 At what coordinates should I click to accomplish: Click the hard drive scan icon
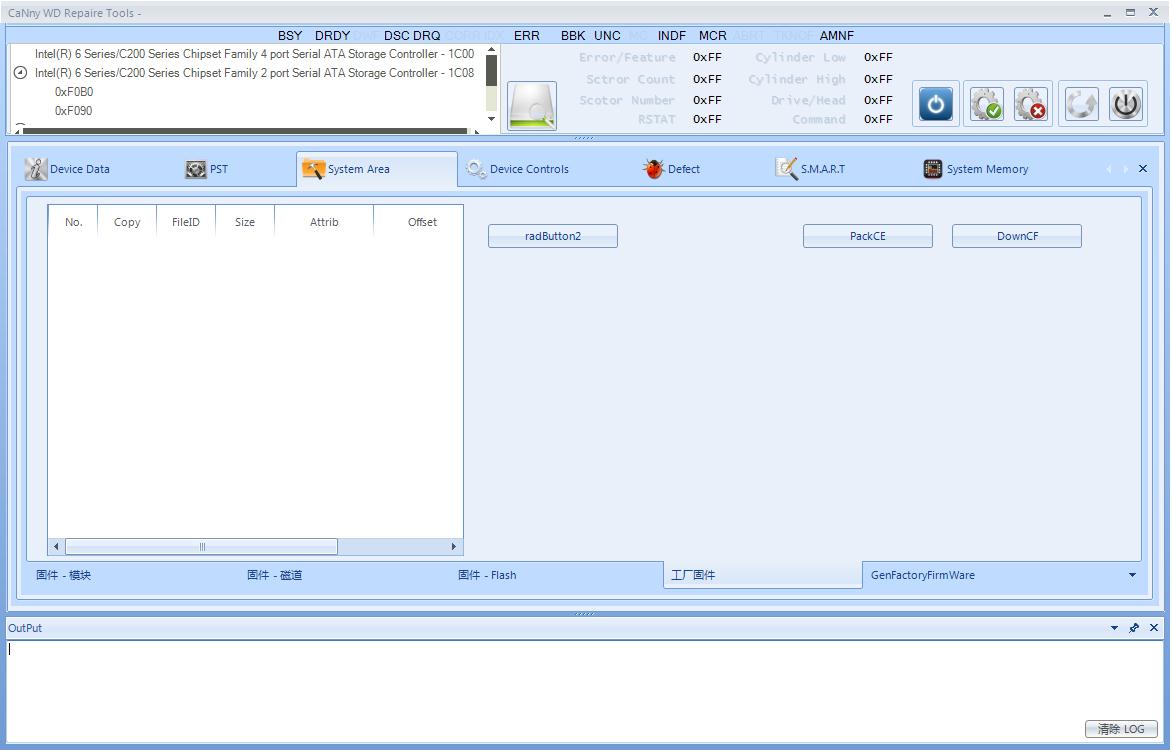click(532, 106)
